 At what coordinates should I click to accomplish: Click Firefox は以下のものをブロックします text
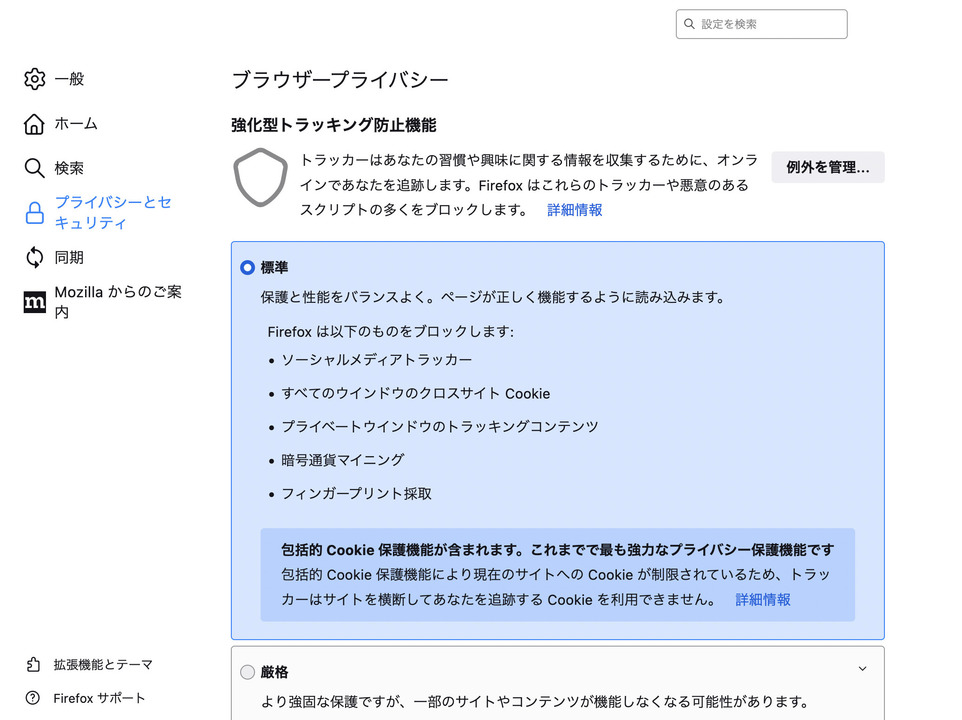tap(391, 332)
